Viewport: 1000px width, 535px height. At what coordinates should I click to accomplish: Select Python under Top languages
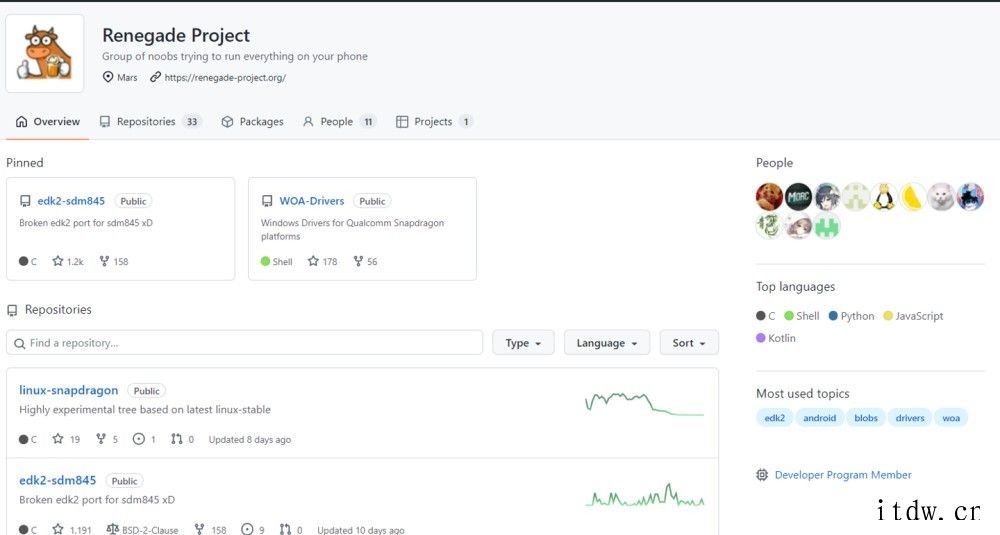(851, 316)
